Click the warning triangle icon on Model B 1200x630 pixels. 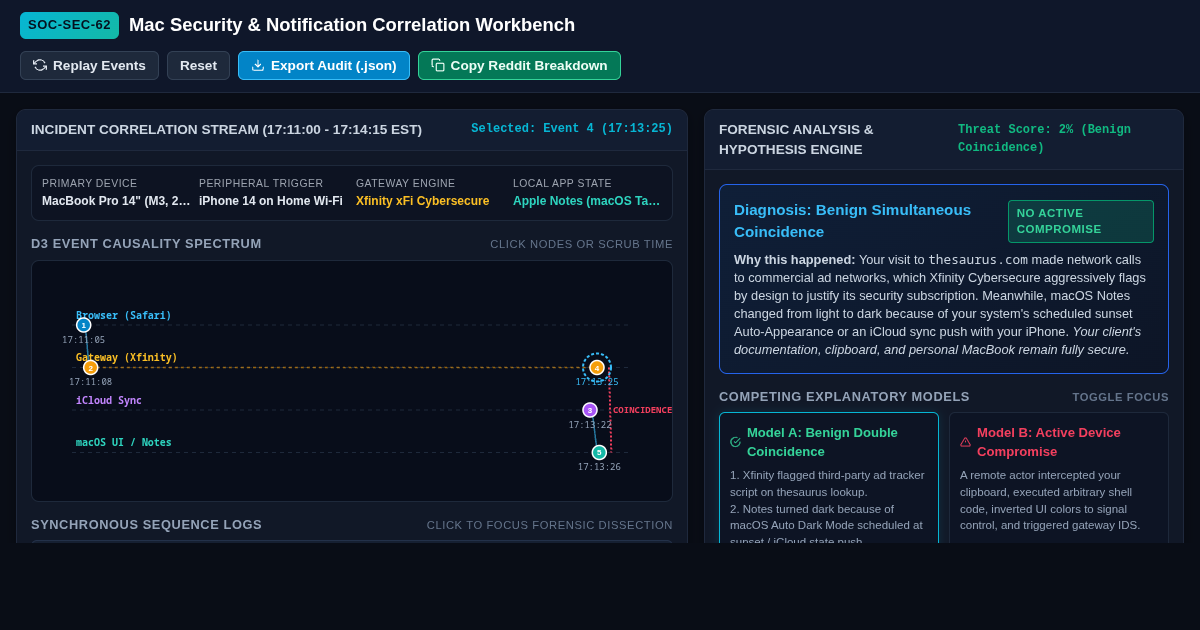(x=966, y=442)
